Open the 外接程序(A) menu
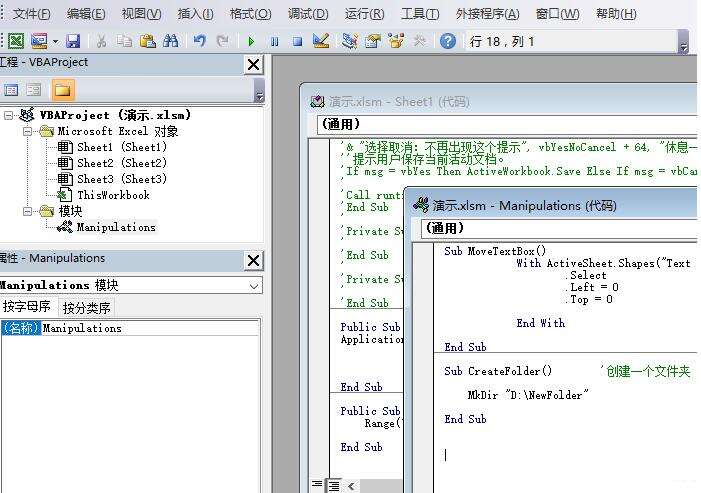This screenshot has height=493, width=701. [x=487, y=14]
